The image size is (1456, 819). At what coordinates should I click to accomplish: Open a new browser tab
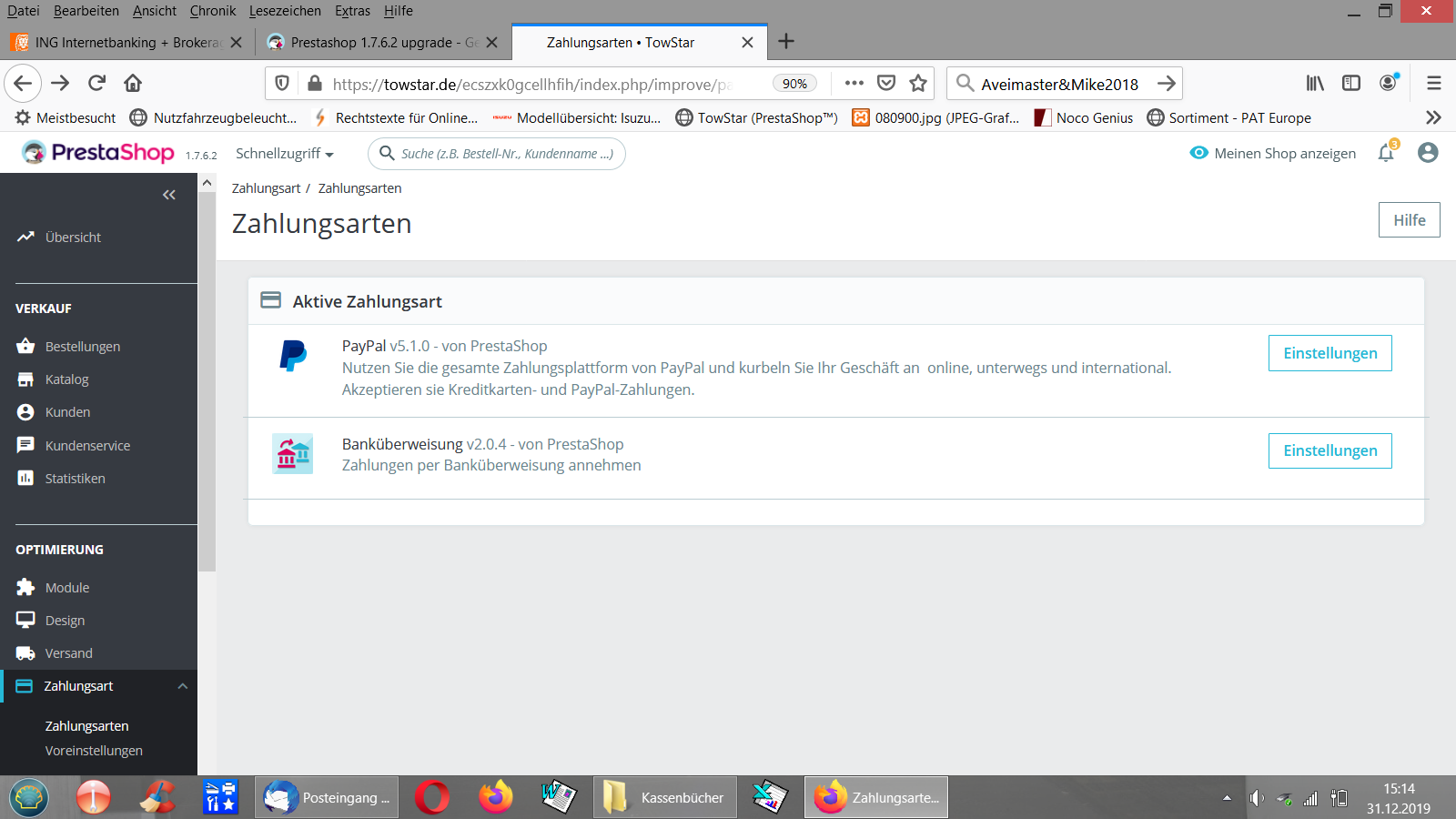tap(786, 41)
